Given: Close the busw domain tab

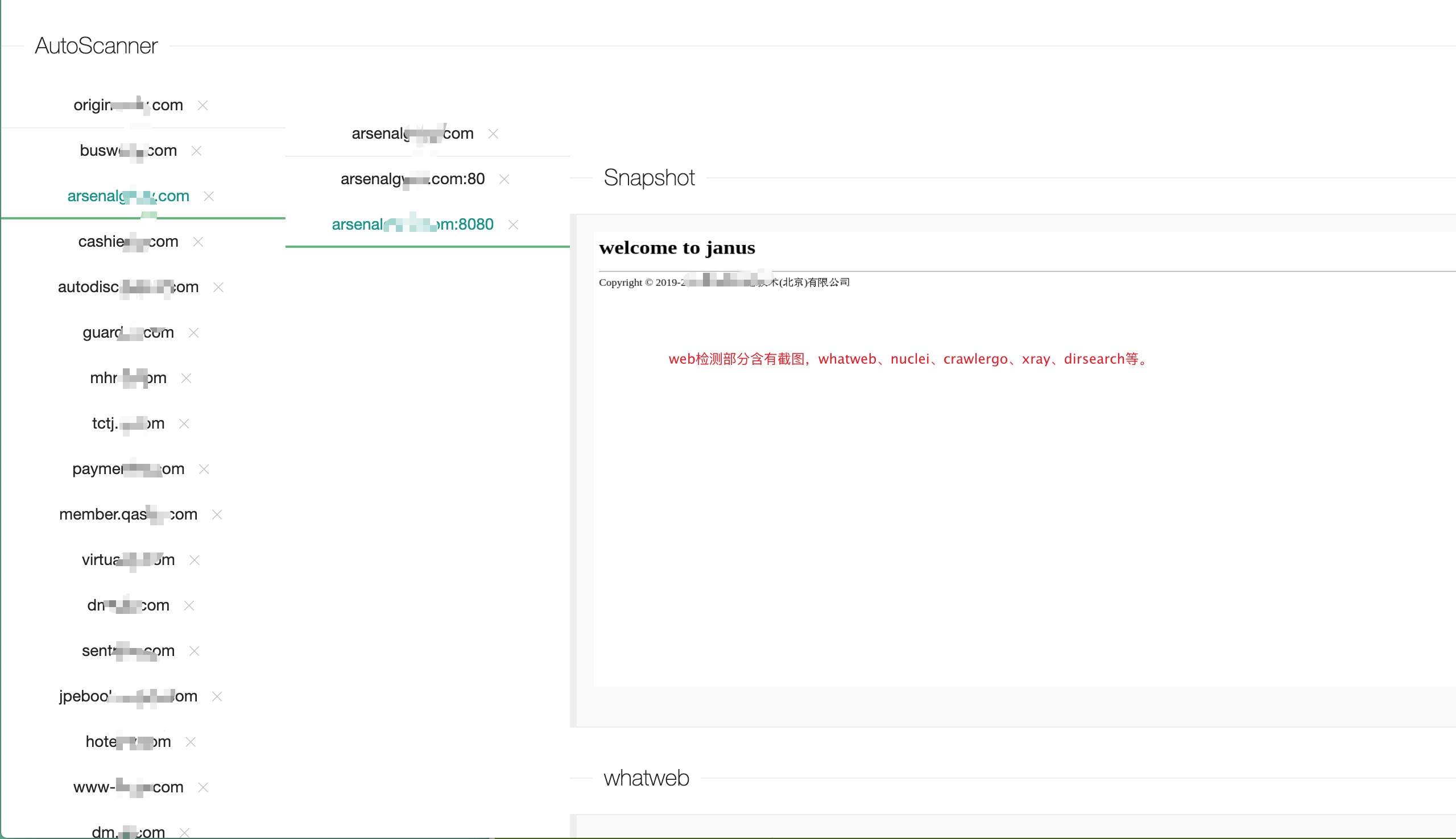Looking at the screenshot, I should (x=196, y=151).
